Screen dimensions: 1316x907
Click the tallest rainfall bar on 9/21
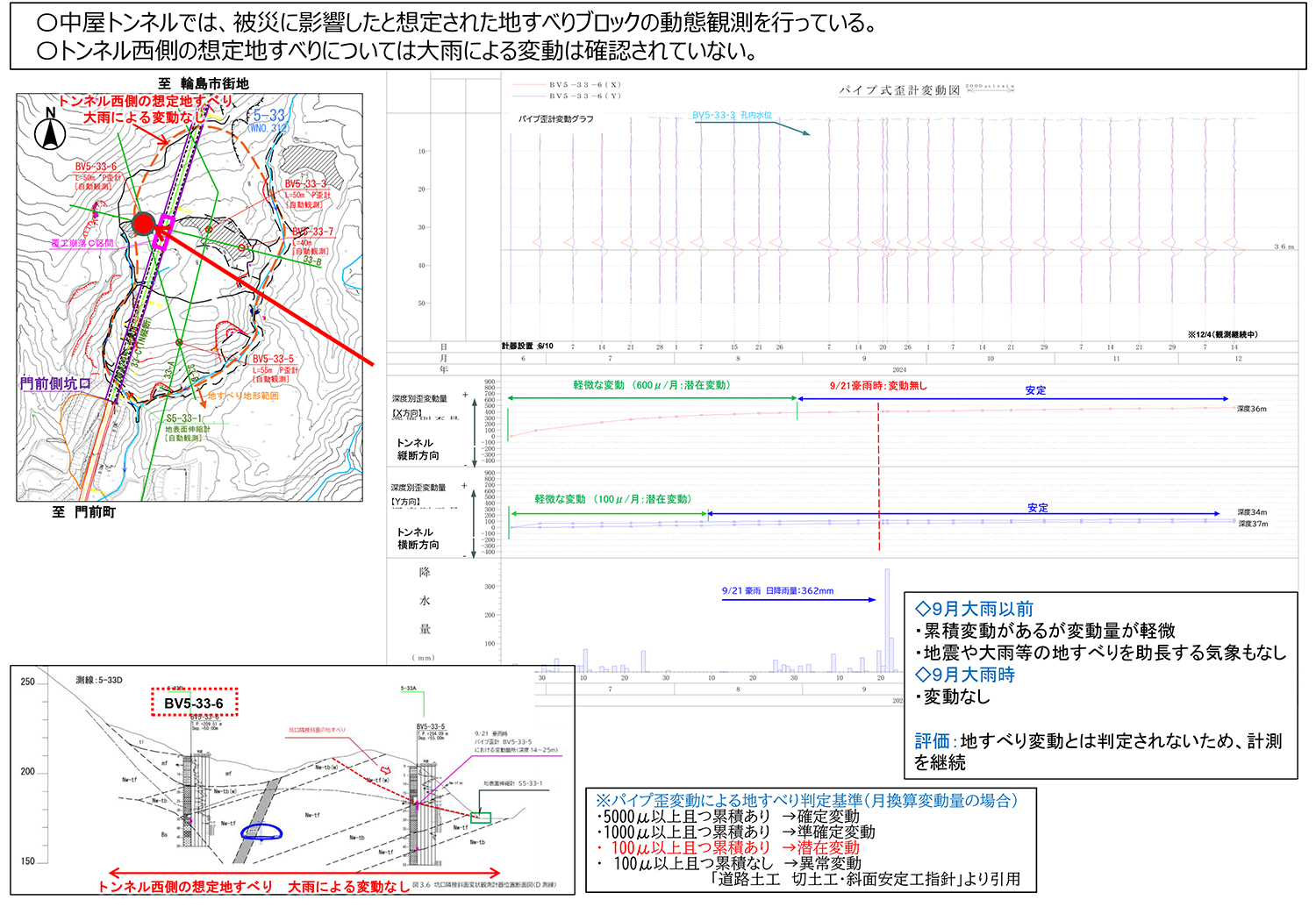click(887, 620)
